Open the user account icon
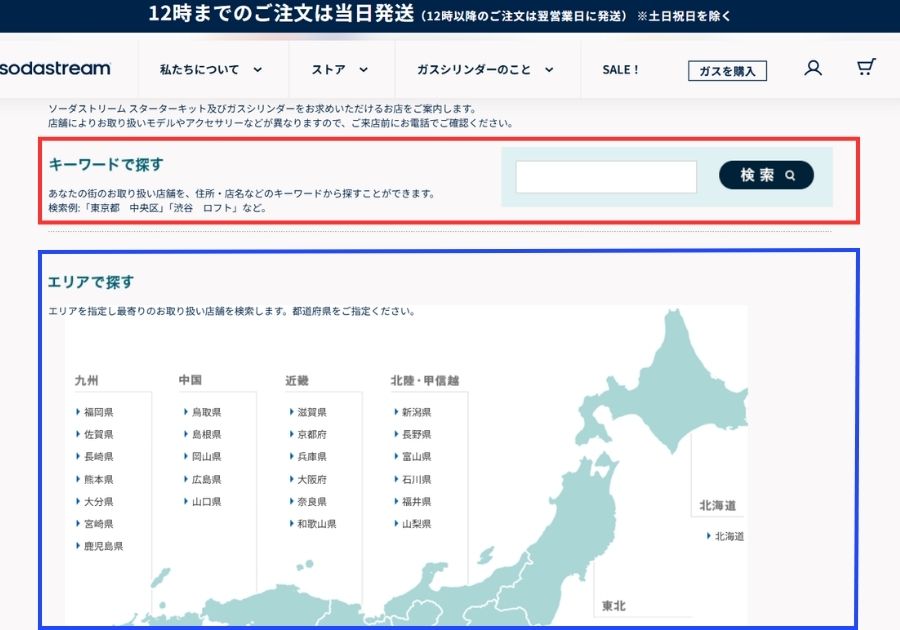The width and height of the screenshot is (900, 630). click(x=813, y=68)
